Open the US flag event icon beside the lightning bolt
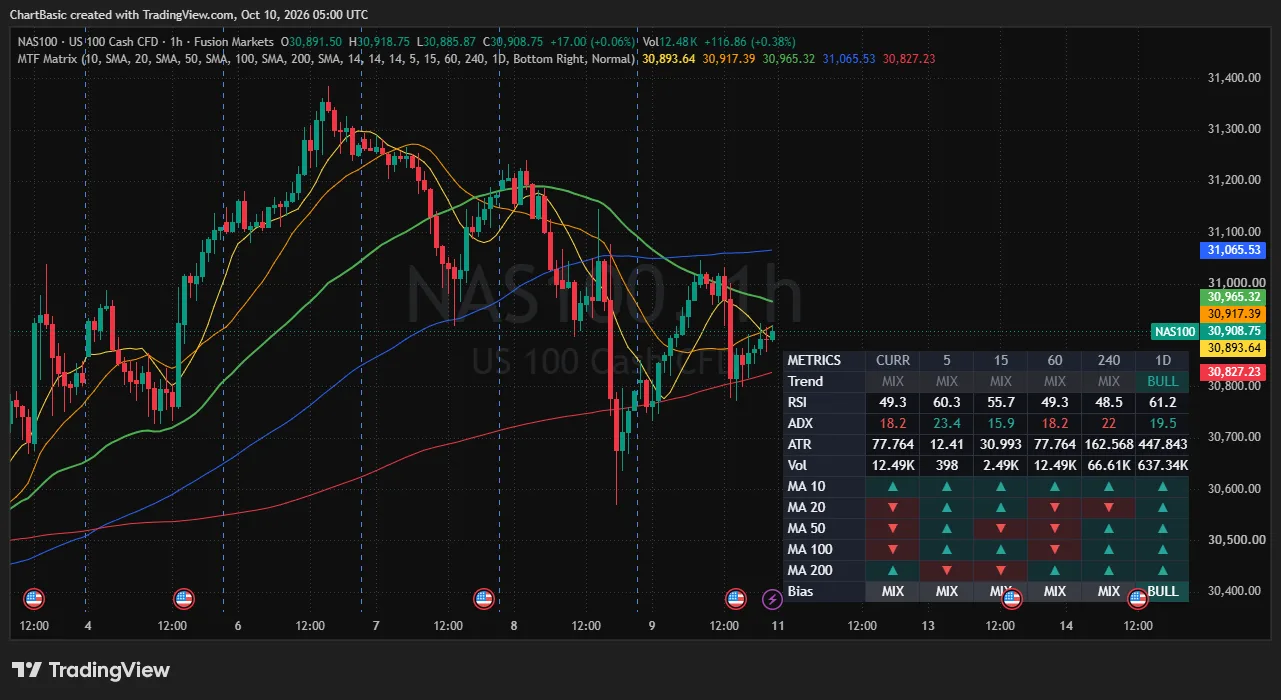1281x700 pixels. (x=736, y=599)
